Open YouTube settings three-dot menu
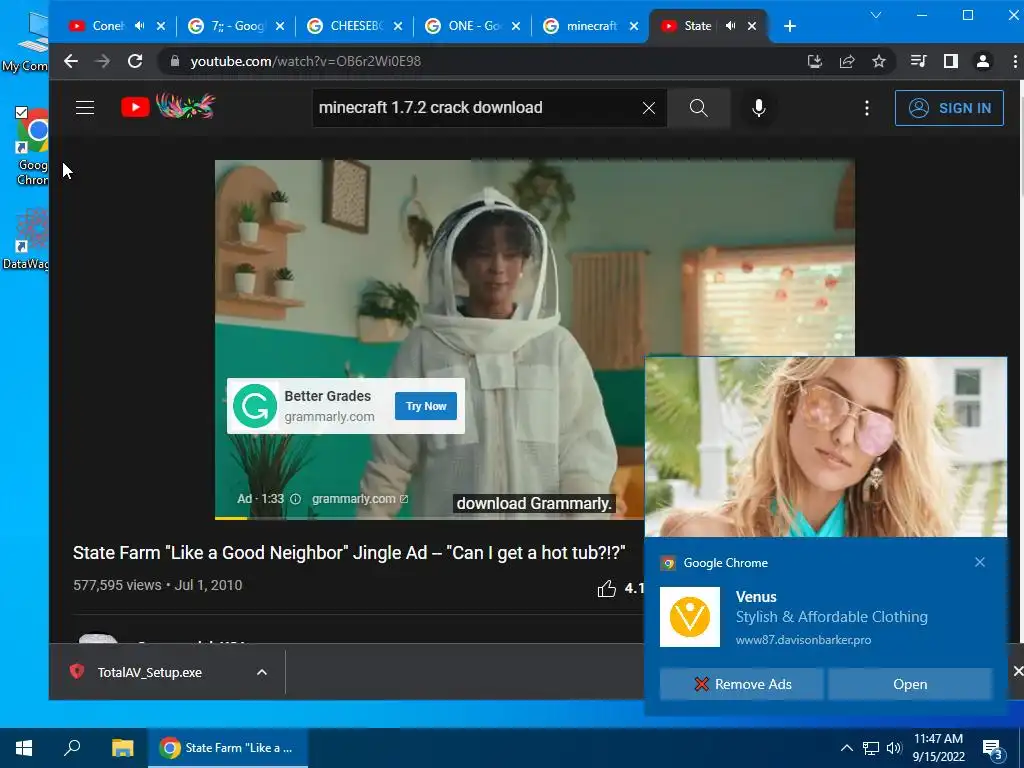Screen dimensions: 1024x768 pos(867,108)
